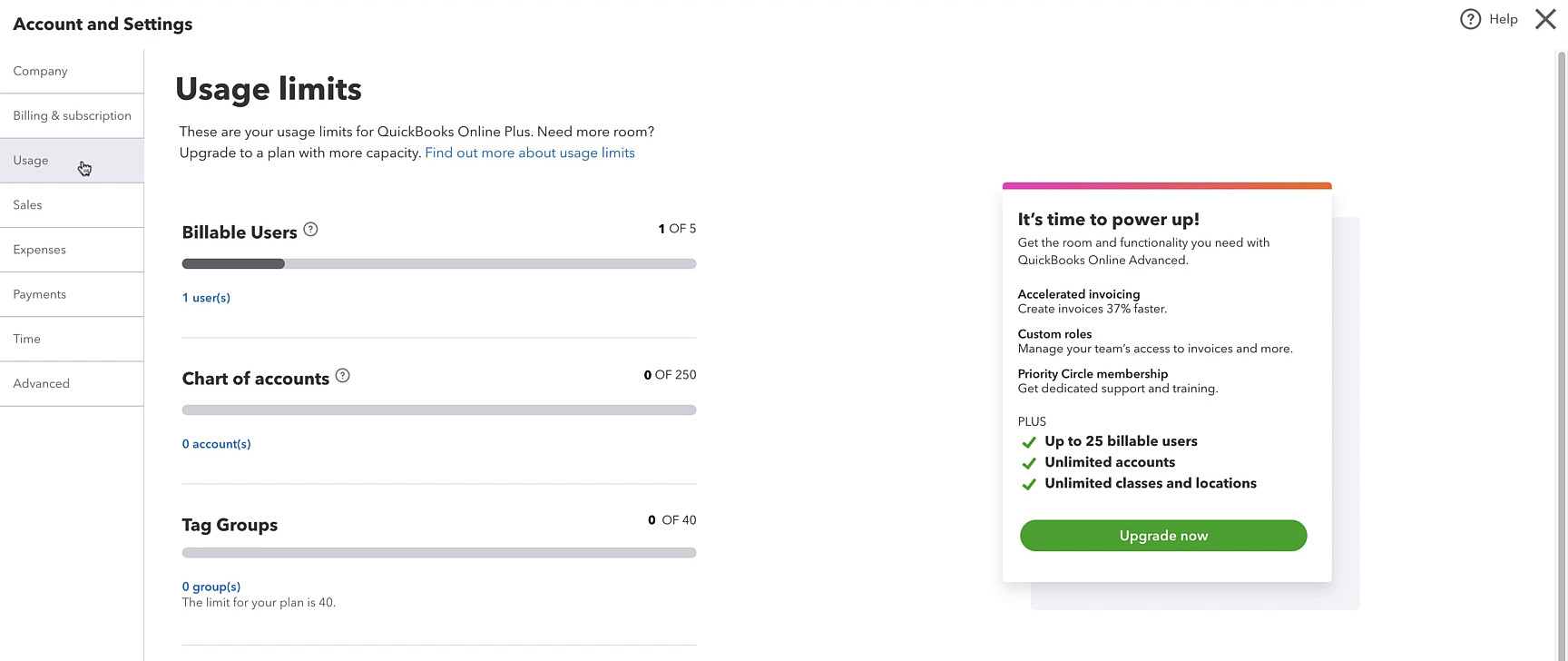Open the Company settings tab
Image resolution: width=1568 pixels, height=661 pixels.
(x=72, y=71)
